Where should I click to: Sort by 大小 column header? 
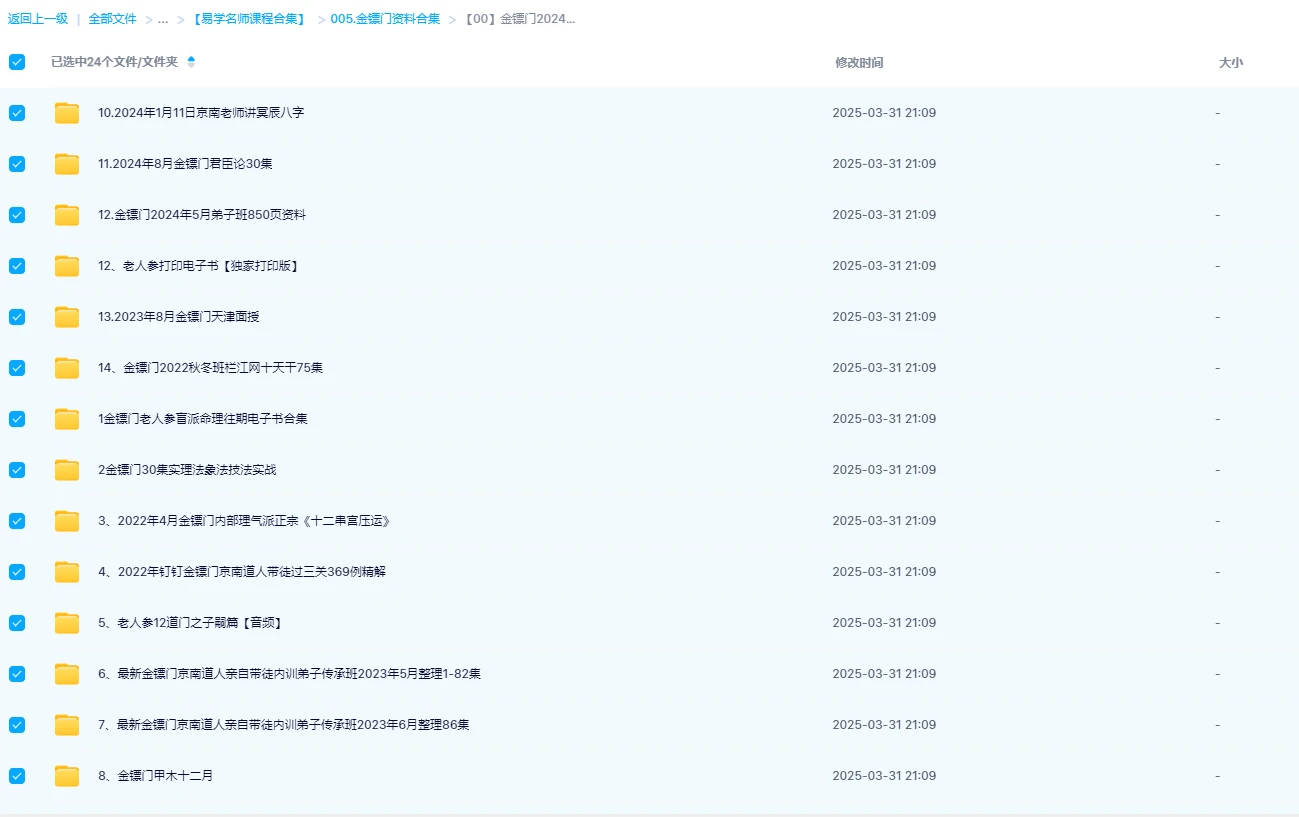[1231, 63]
